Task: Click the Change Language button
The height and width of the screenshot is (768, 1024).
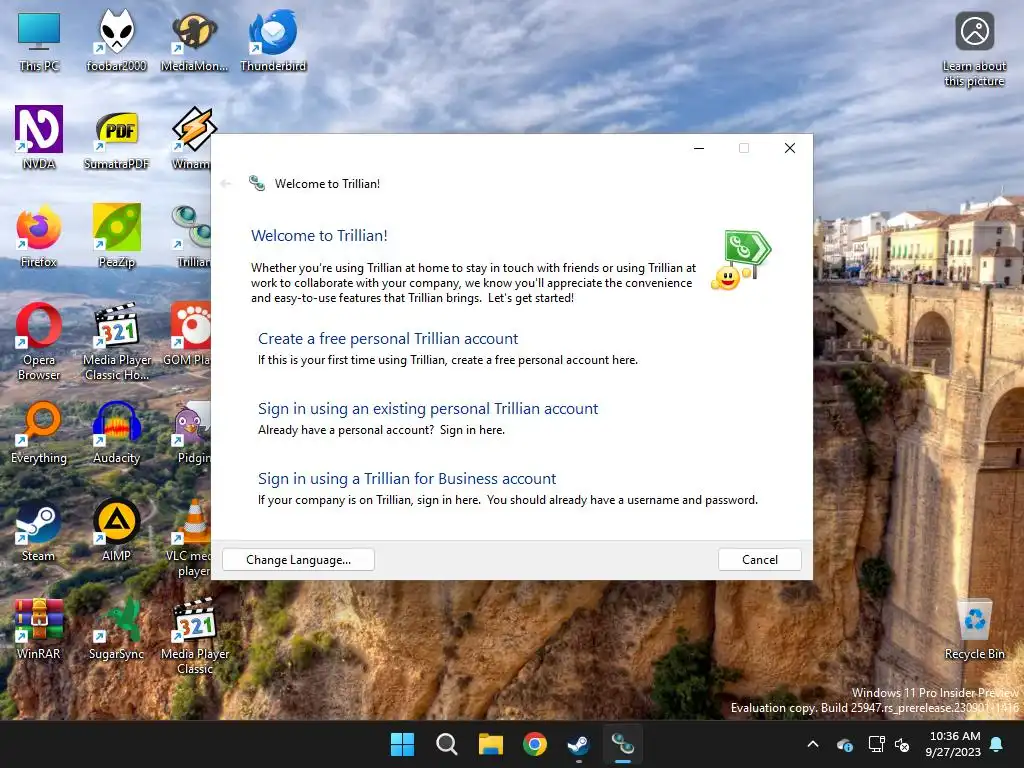Action: click(298, 560)
